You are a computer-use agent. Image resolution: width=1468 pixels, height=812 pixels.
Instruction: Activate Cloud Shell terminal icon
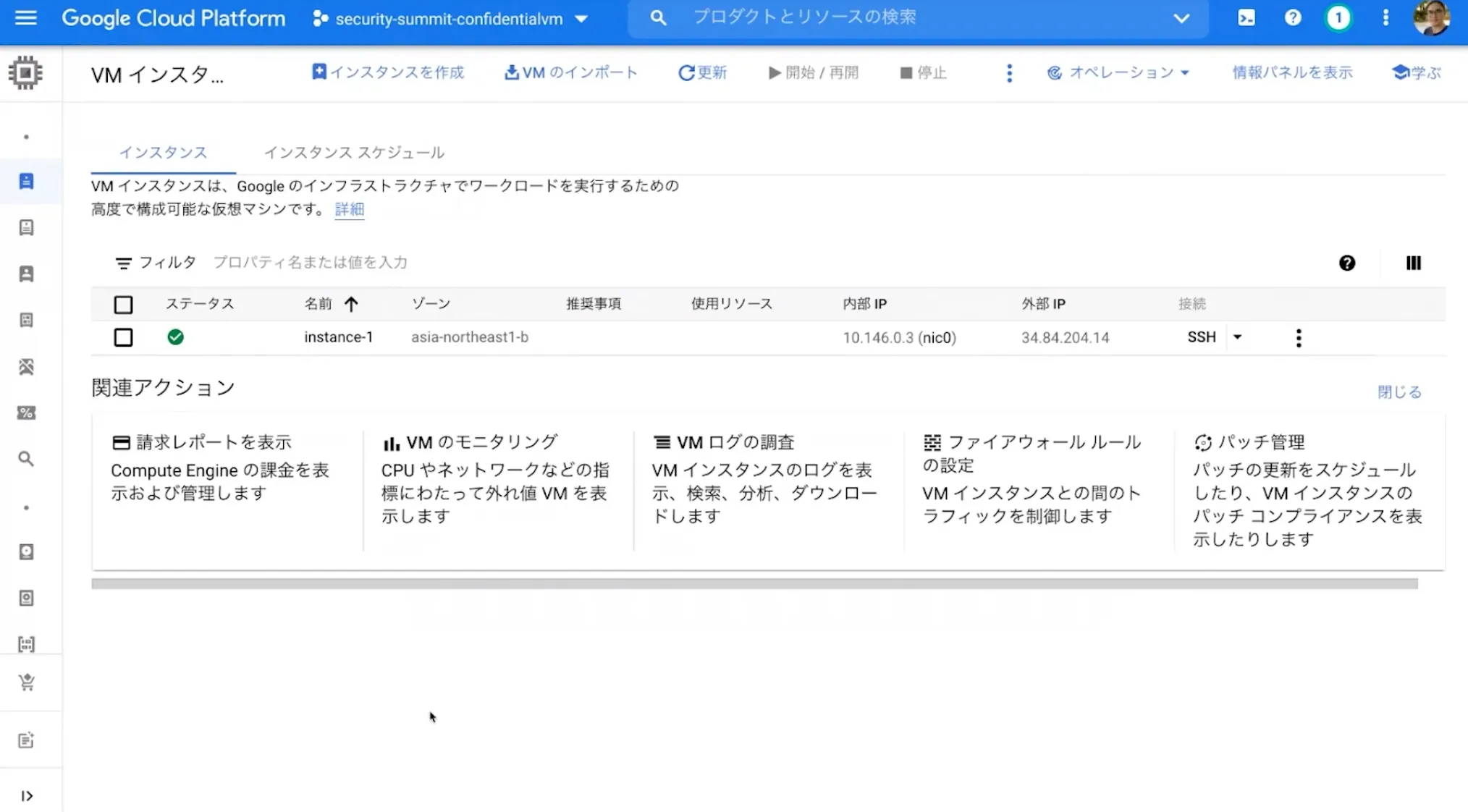click(1246, 17)
